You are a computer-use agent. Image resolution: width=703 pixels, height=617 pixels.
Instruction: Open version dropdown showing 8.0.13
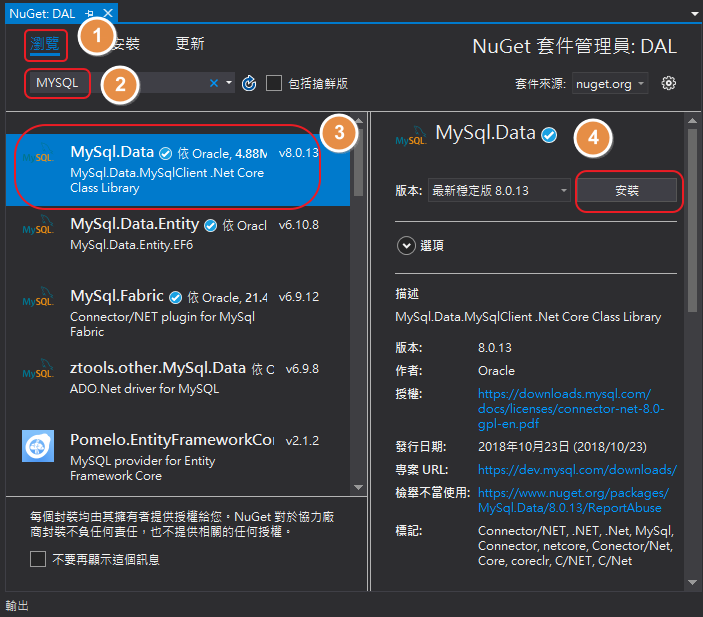coord(499,191)
